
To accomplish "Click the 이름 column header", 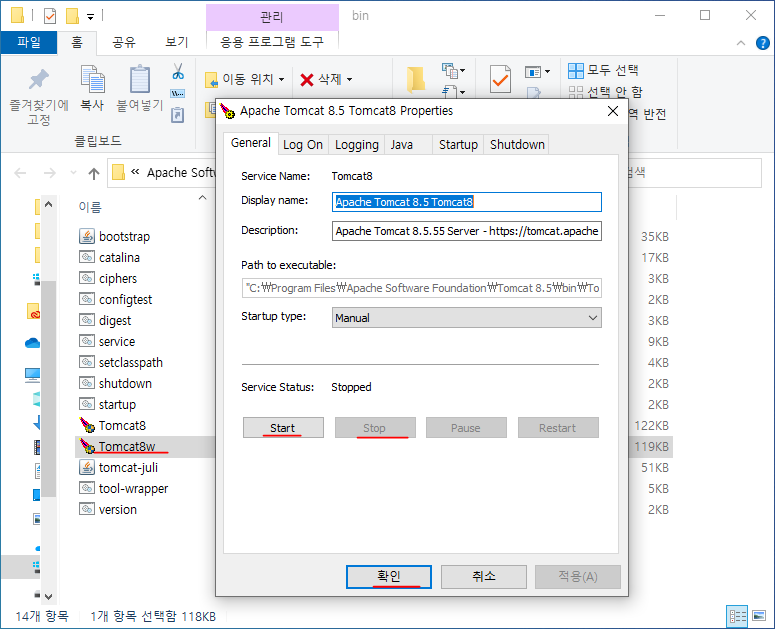I will pyautogui.click(x=90, y=207).
